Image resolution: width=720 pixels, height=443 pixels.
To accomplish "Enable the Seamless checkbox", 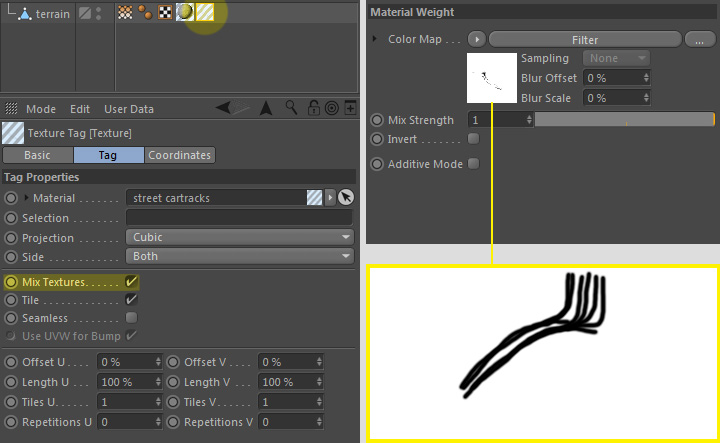I will (x=131, y=317).
